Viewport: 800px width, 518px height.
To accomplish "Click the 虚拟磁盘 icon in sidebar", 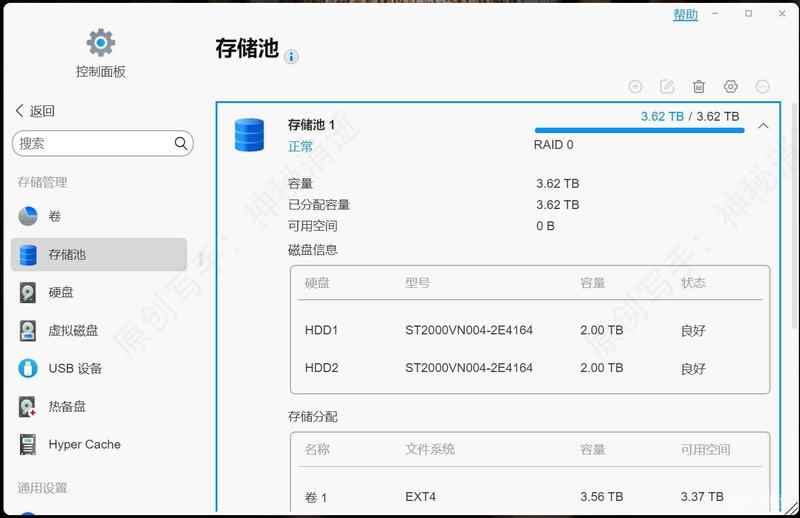I will point(28,331).
